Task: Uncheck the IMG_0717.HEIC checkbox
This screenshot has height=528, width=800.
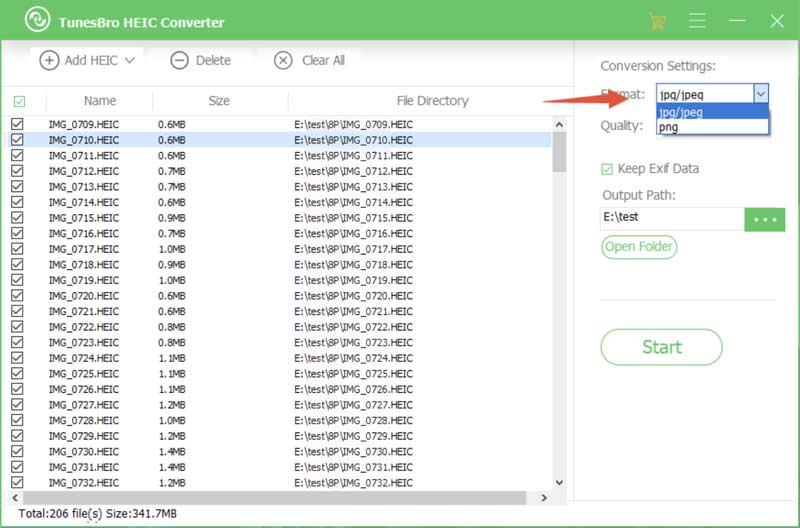Action: point(17,248)
